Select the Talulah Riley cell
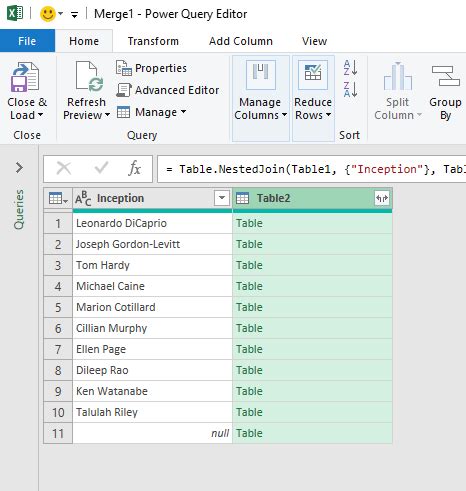 pos(152,412)
